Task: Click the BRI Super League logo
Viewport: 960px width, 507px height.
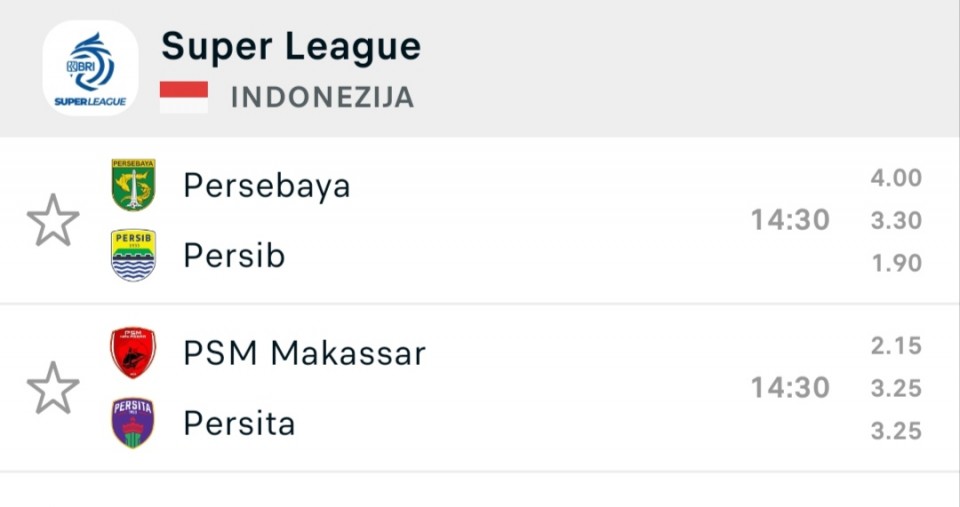Action: pyautogui.click(x=90, y=68)
